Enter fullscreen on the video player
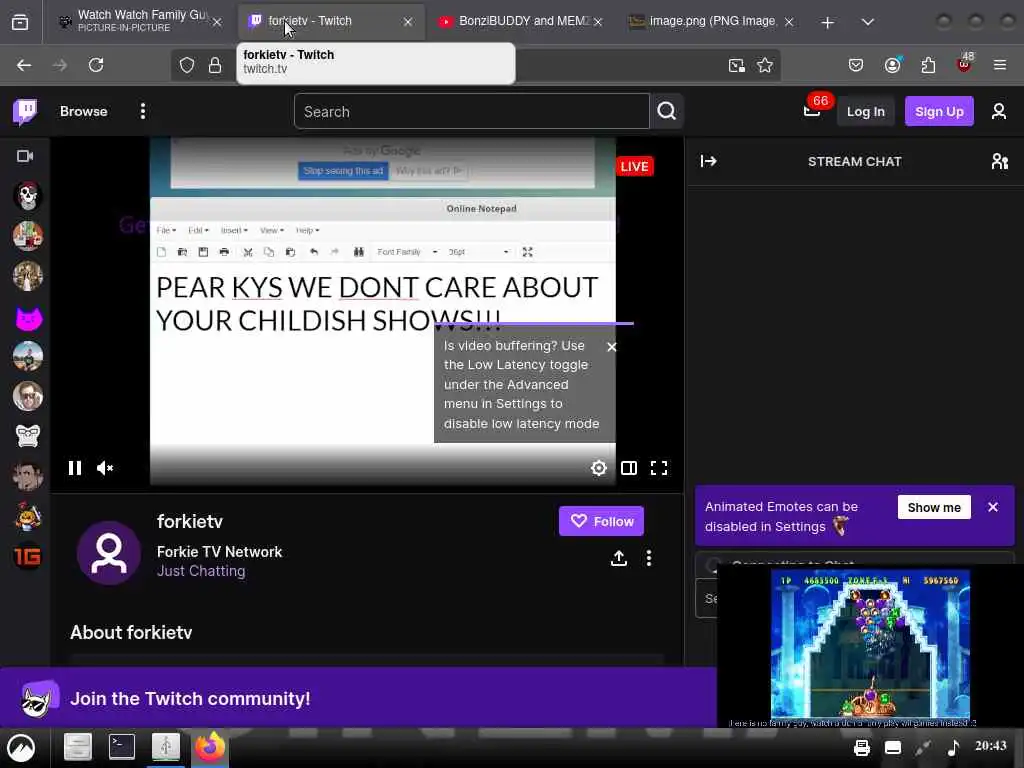Viewport: 1024px width, 768px height. coord(659,468)
